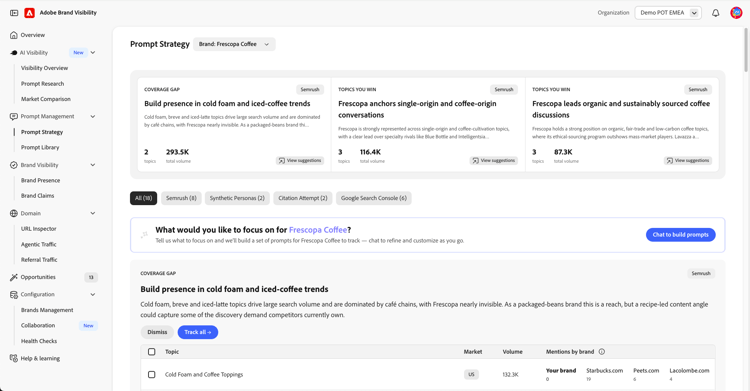
Task: Click the Track all button
Action: 198,332
